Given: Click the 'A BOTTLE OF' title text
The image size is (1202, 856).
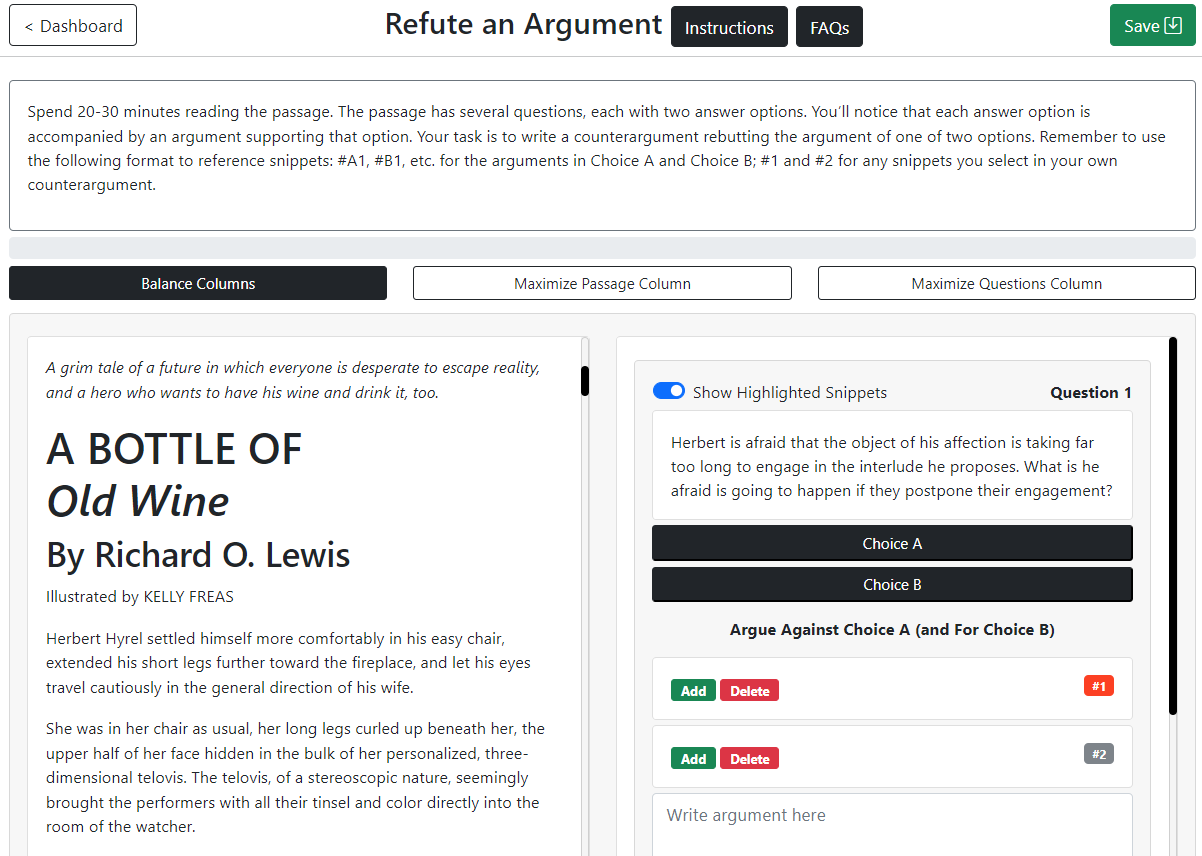Looking at the screenshot, I should (x=174, y=450).
